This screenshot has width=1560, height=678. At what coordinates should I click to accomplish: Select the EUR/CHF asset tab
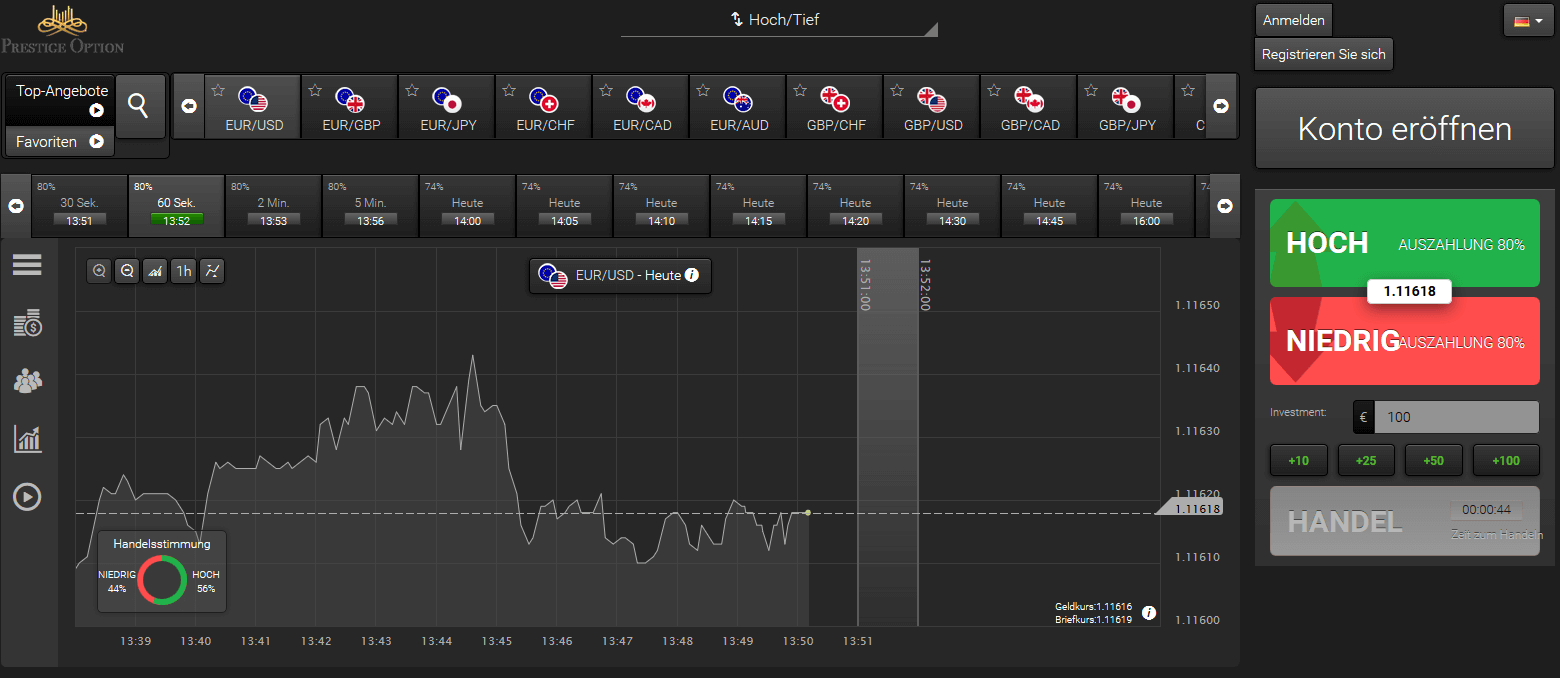544,107
